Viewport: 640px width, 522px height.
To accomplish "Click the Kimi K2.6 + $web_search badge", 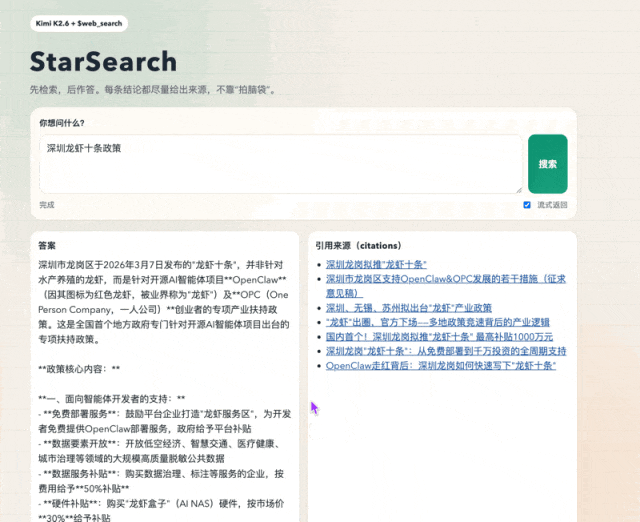I will click(79, 23).
